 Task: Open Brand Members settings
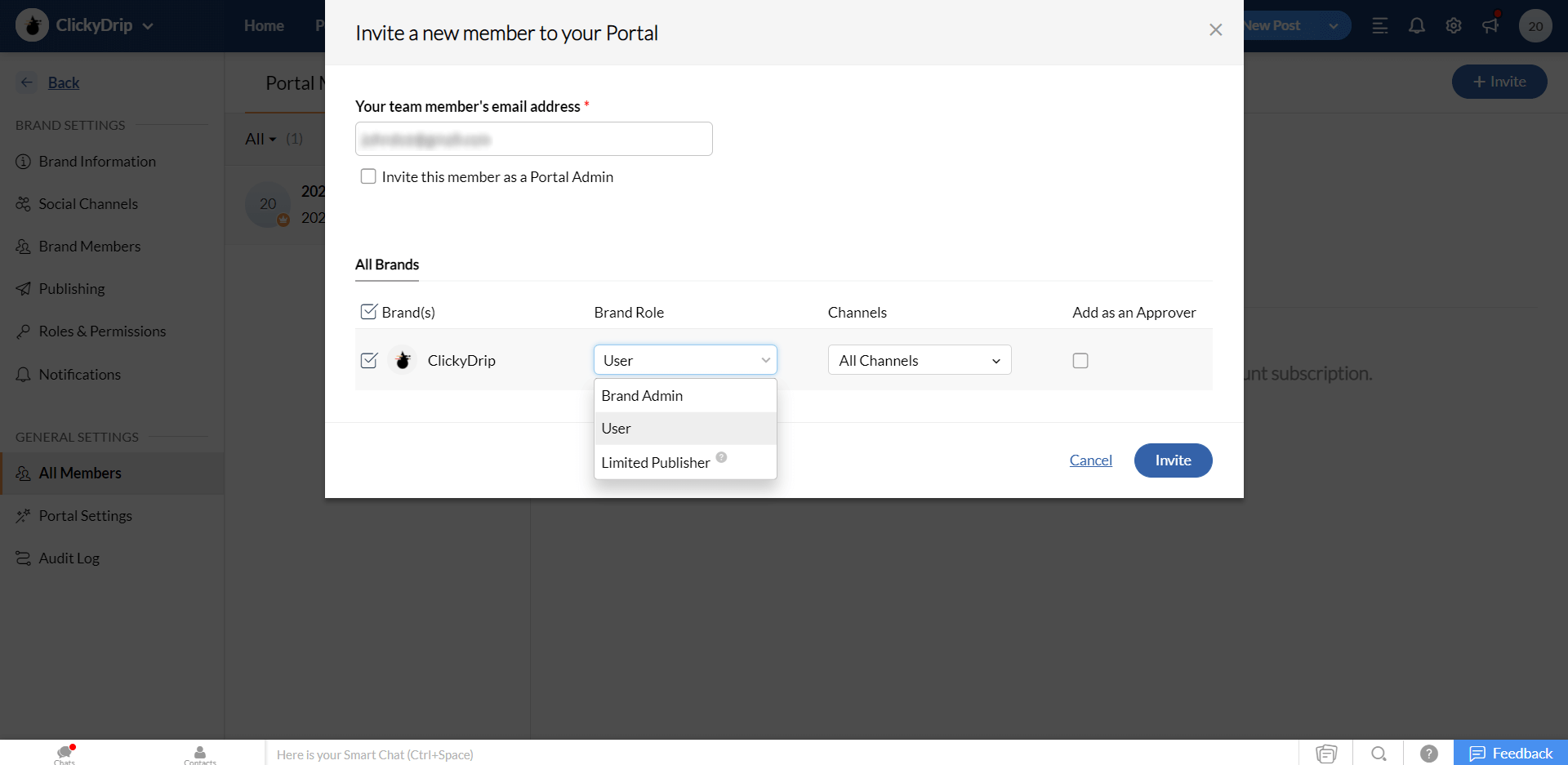pos(90,247)
